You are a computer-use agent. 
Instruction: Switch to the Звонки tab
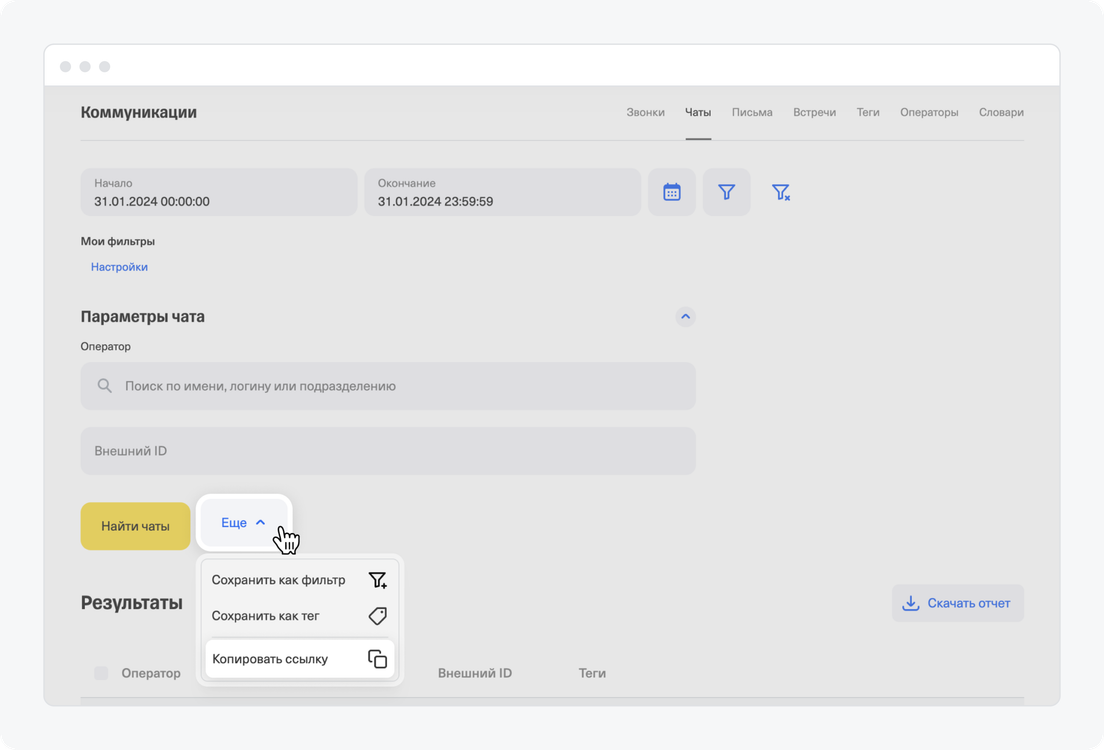pos(645,112)
